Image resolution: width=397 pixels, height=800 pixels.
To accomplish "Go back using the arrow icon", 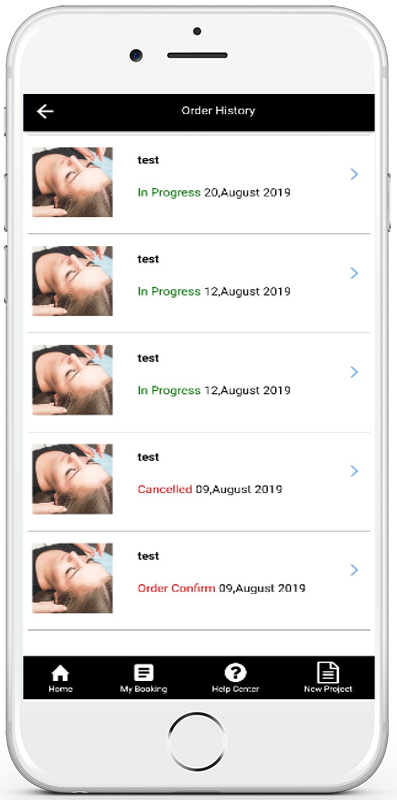I will (x=45, y=111).
